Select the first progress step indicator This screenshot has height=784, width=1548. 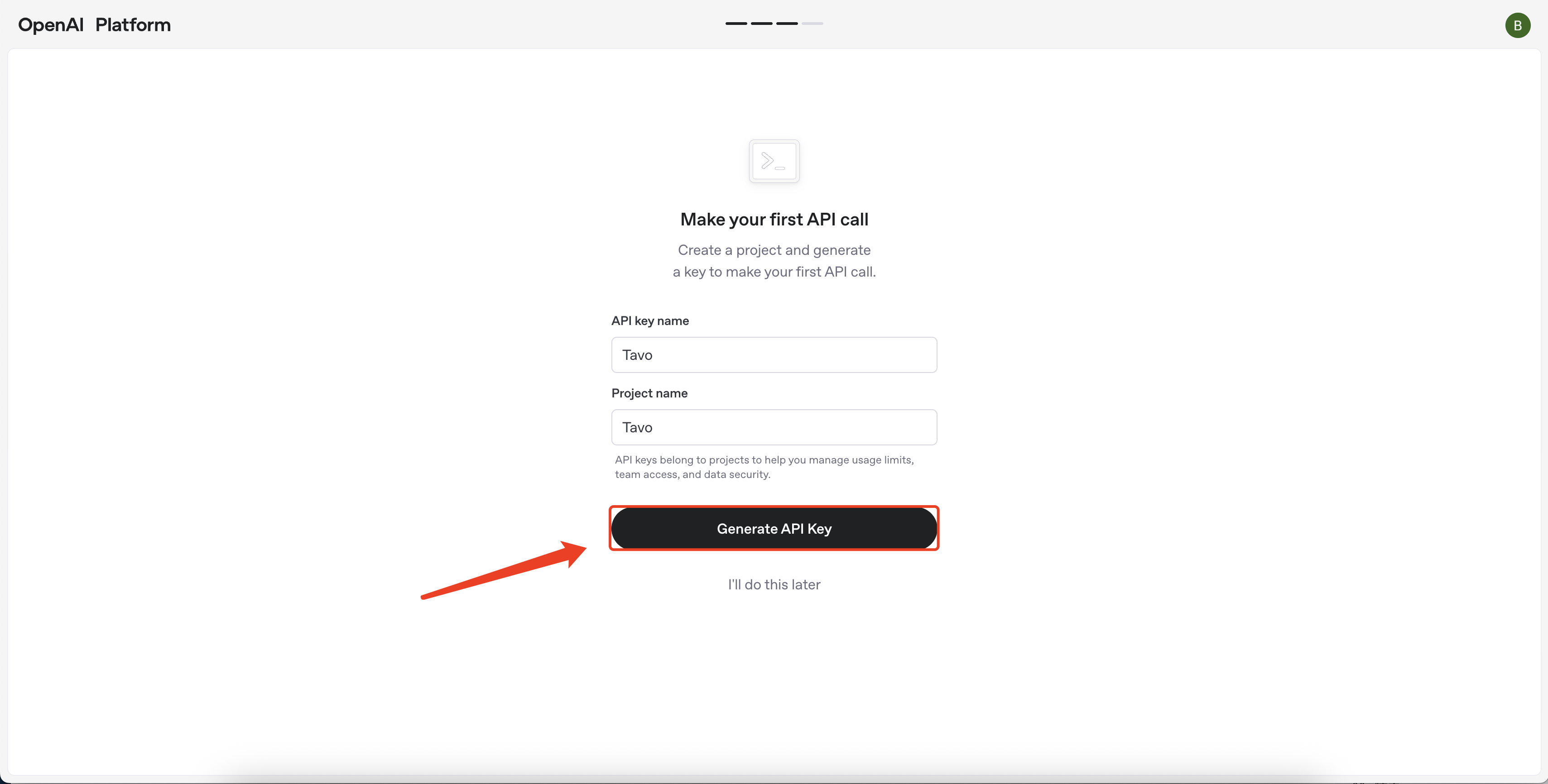(x=736, y=24)
